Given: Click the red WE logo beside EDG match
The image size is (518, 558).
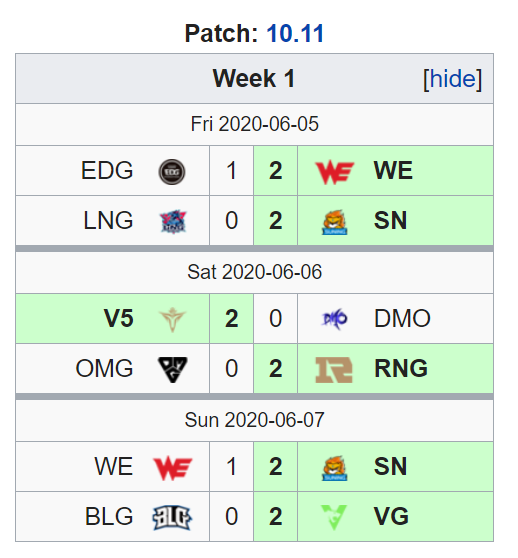Looking at the screenshot, I should coord(335,172).
